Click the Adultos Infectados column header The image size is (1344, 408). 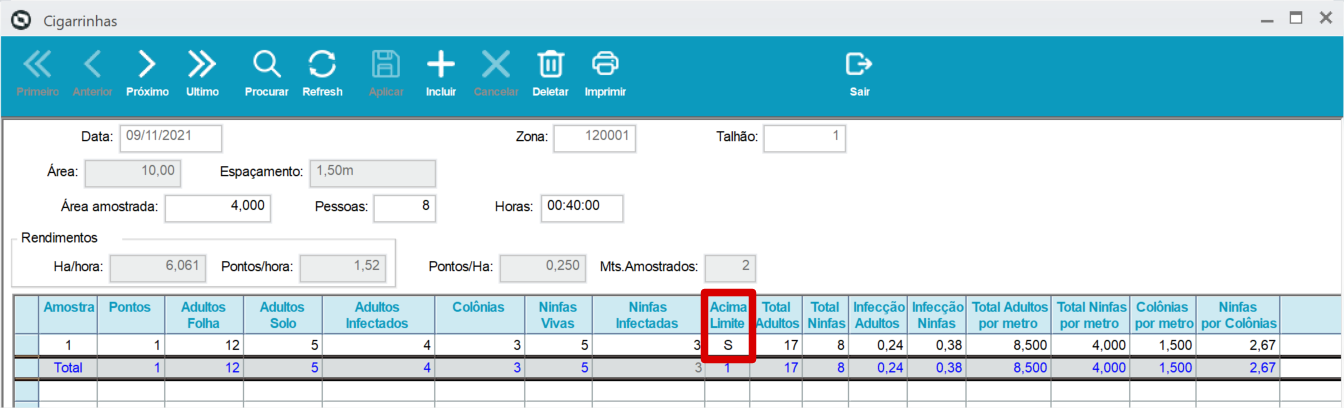point(378,314)
